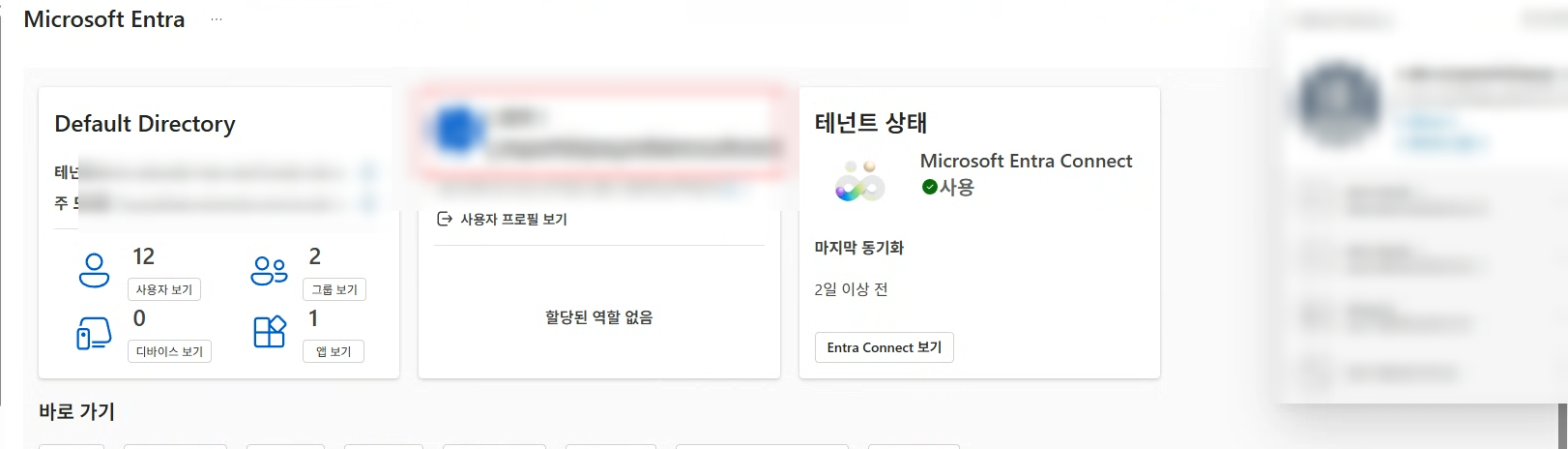Click the 2일 이상 전 sync time
The height and width of the screenshot is (449, 1568).
pyautogui.click(x=851, y=289)
